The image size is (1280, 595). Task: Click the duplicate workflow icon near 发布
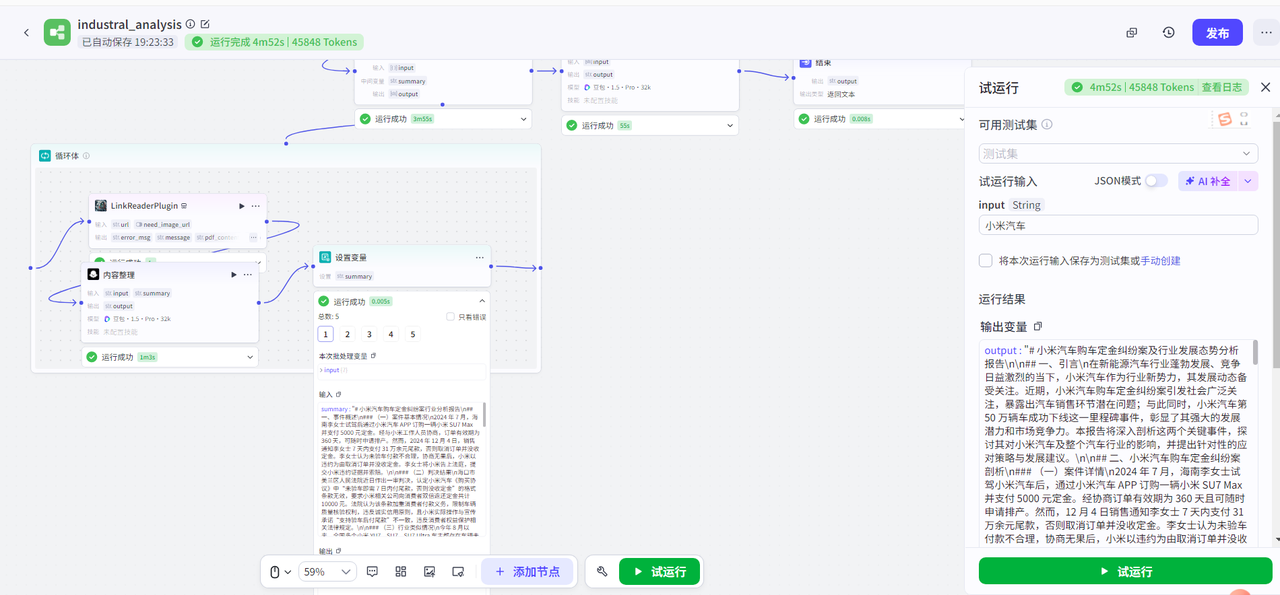pyautogui.click(x=1132, y=33)
